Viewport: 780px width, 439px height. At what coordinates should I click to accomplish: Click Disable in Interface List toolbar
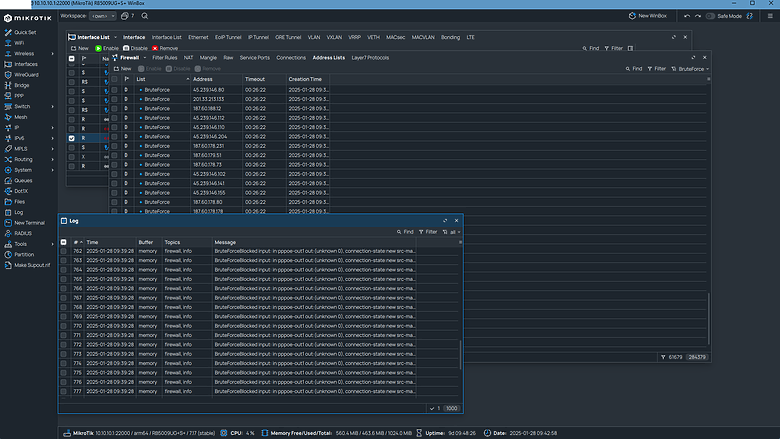(x=135, y=48)
